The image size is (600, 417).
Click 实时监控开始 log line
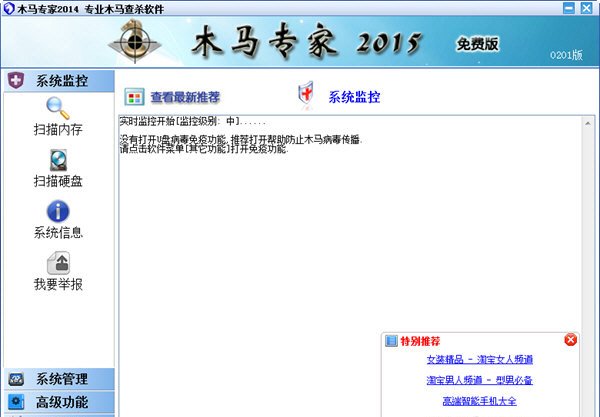(x=192, y=122)
